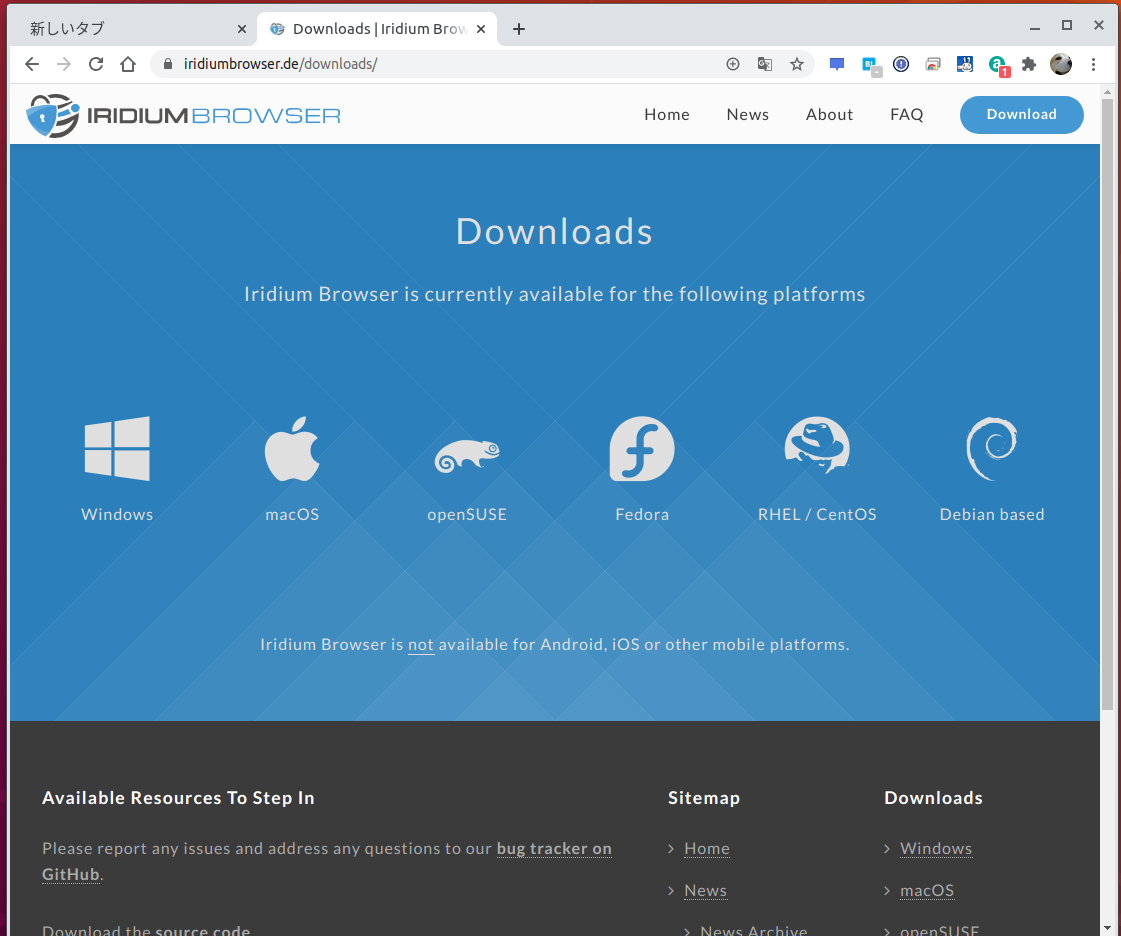This screenshot has height=936, width=1121.
Task: Select FAQ in the navigation bar
Action: pyautogui.click(x=906, y=114)
